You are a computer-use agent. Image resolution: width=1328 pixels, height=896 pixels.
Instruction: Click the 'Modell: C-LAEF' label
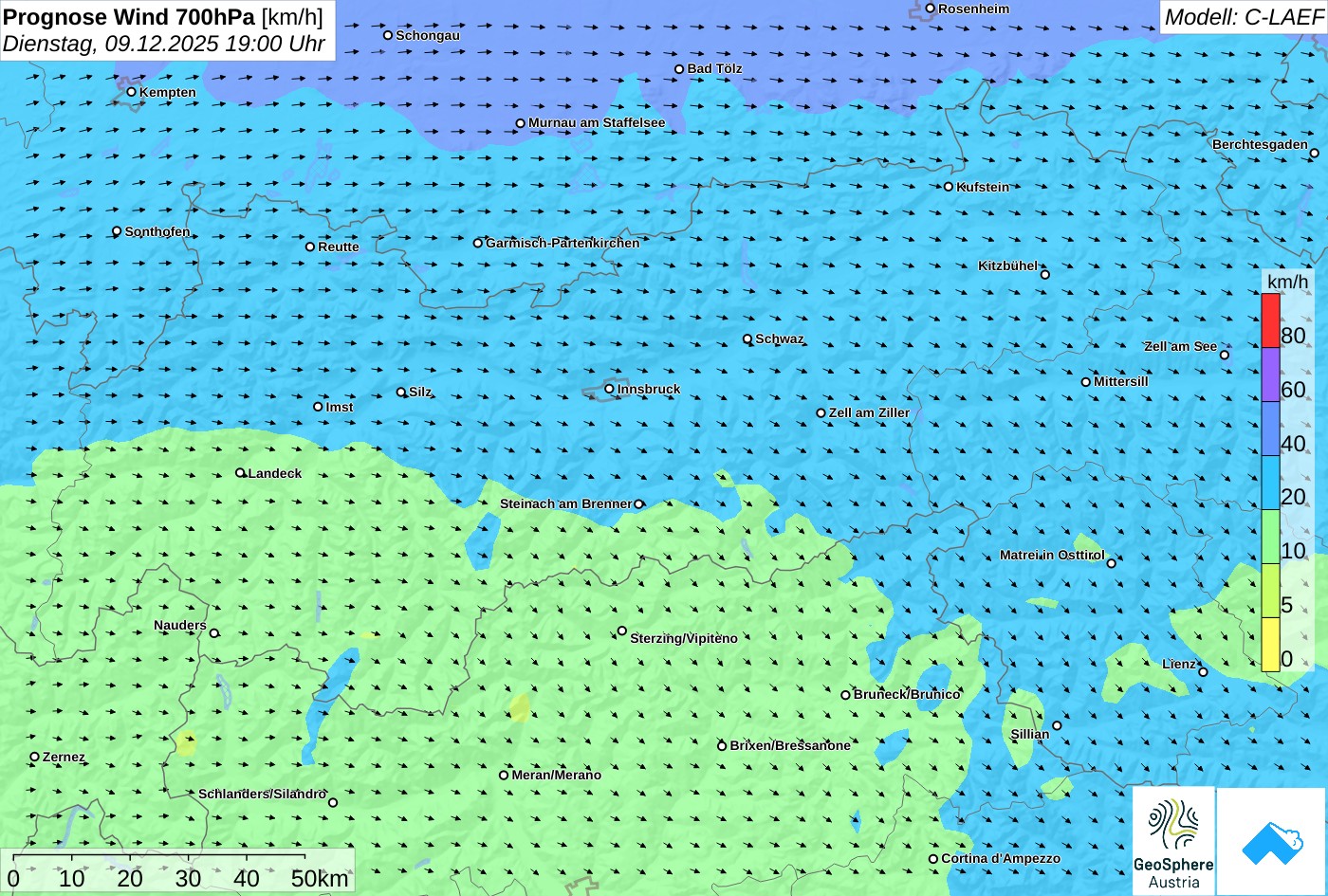tap(1243, 16)
